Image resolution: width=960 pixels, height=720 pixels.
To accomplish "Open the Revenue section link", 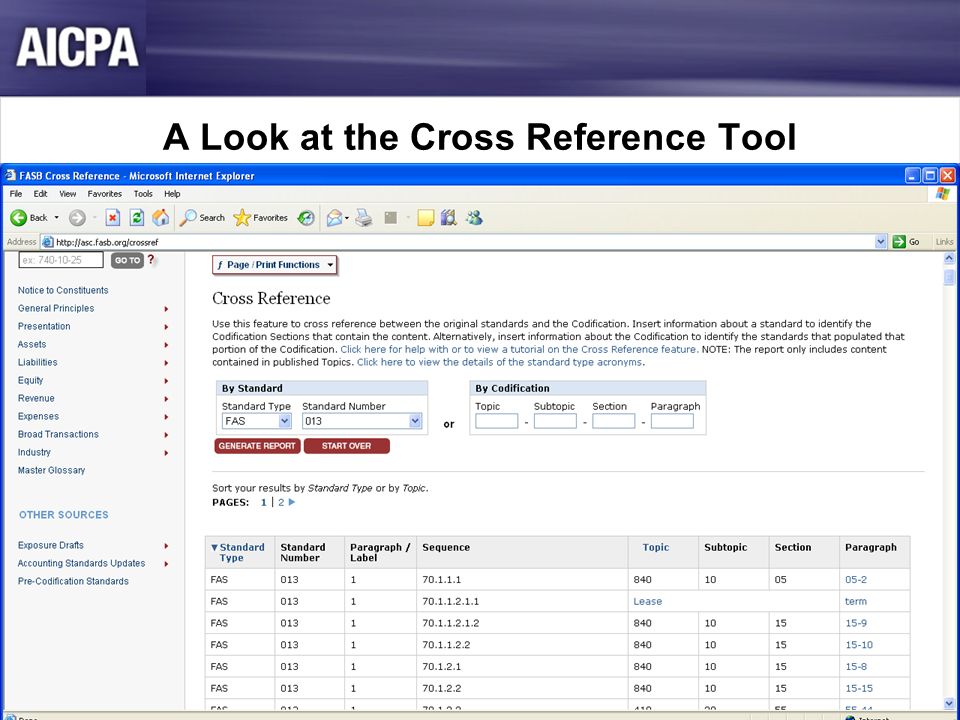I will [x=36, y=398].
